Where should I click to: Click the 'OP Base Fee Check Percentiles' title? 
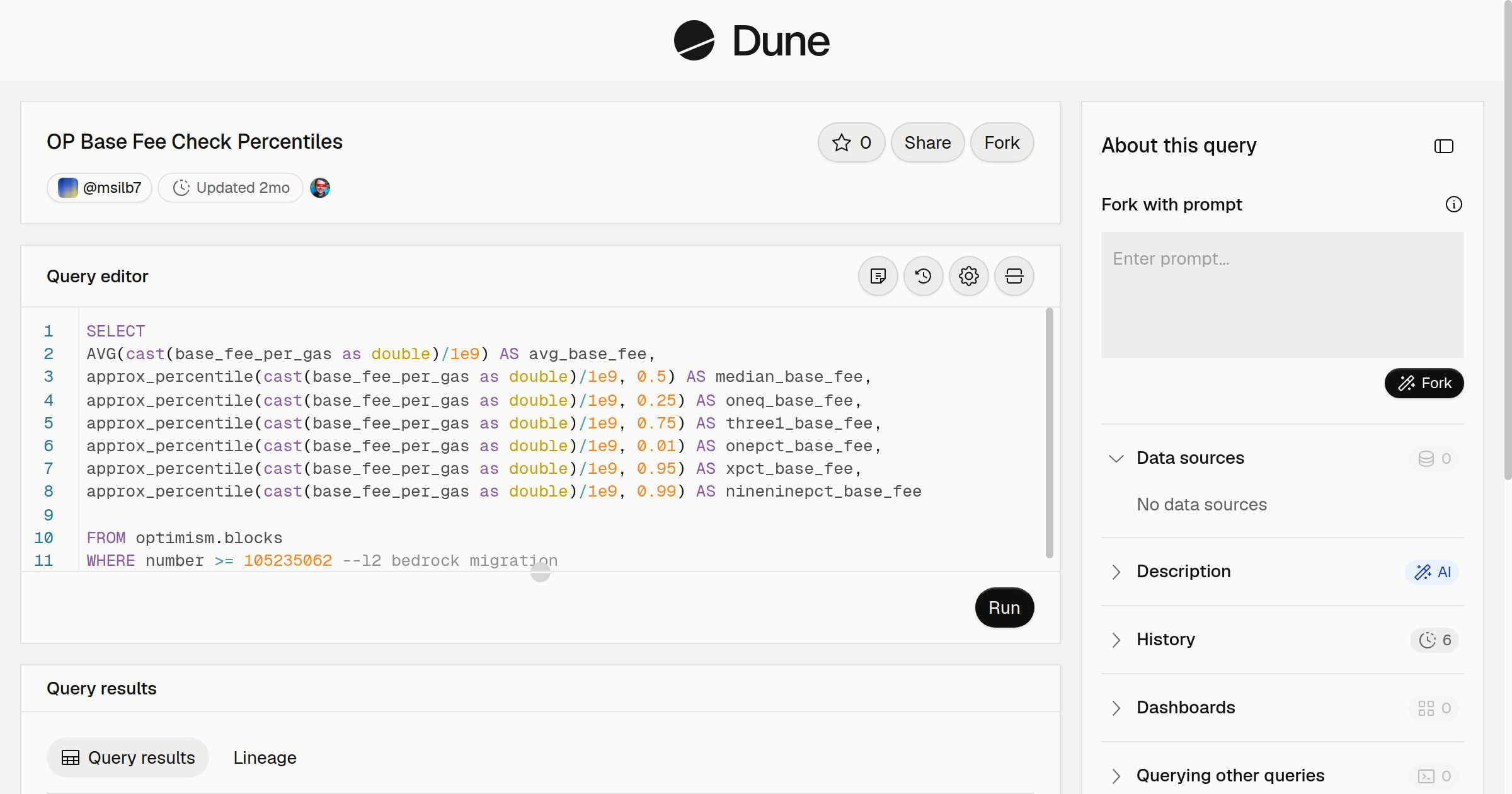click(x=195, y=142)
